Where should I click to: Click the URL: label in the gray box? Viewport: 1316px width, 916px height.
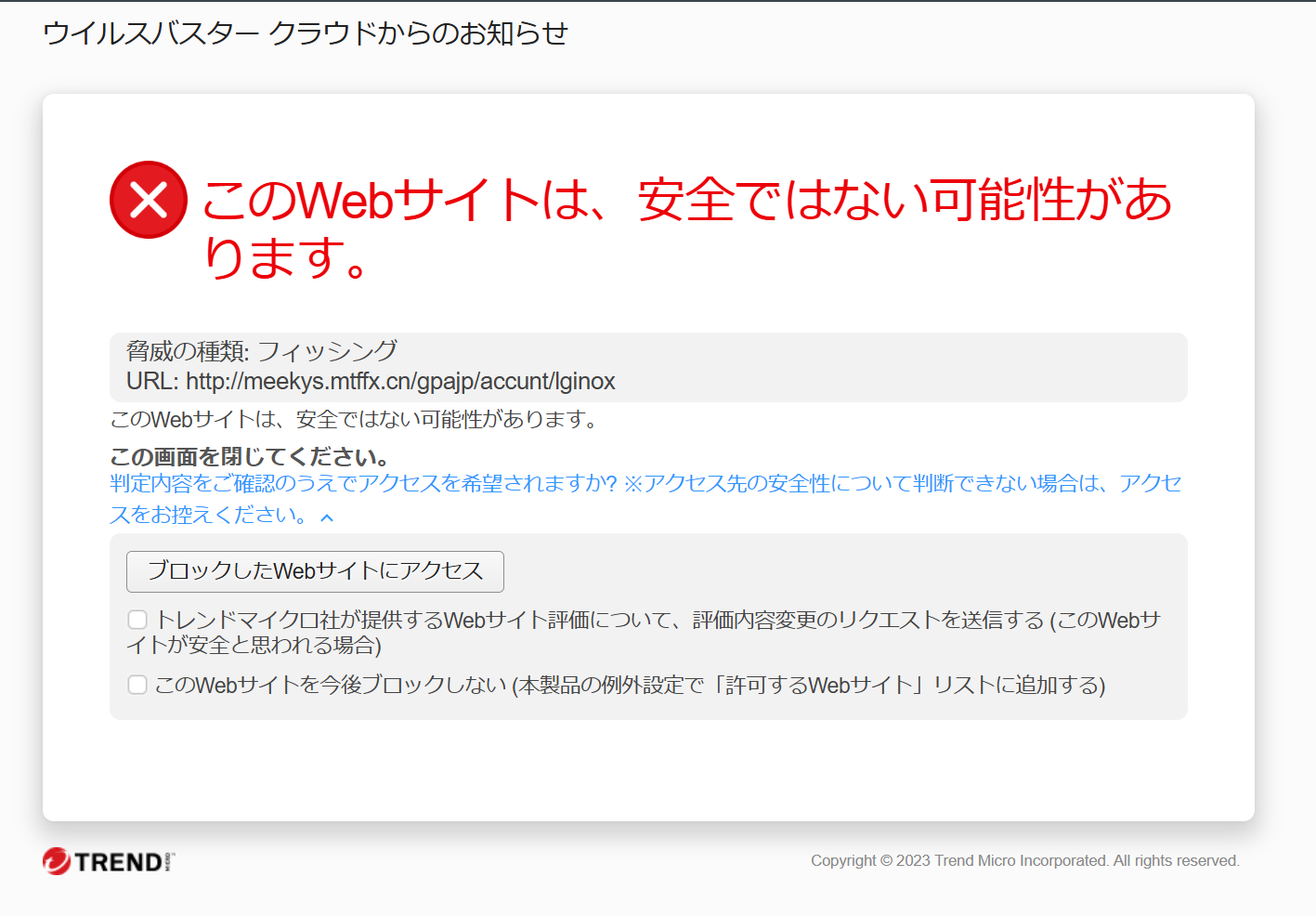[152, 382]
